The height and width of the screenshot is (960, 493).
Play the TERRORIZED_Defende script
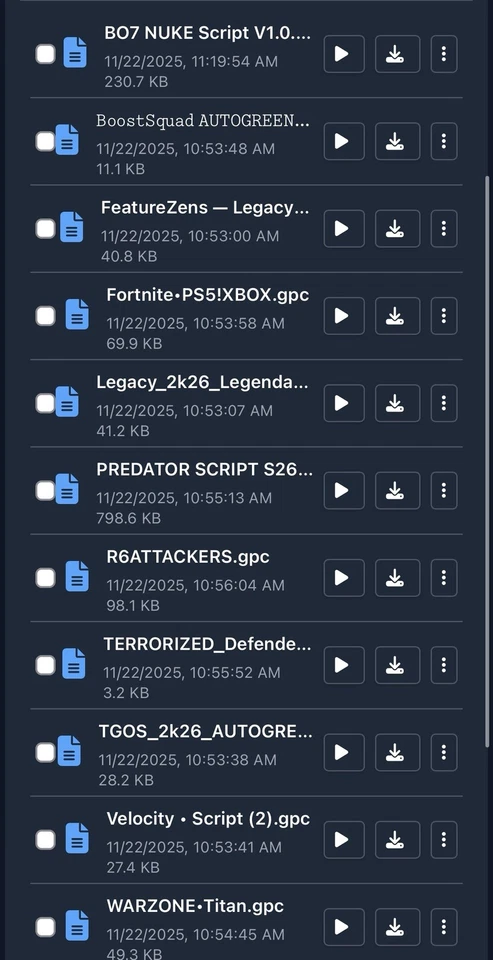click(x=344, y=665)
